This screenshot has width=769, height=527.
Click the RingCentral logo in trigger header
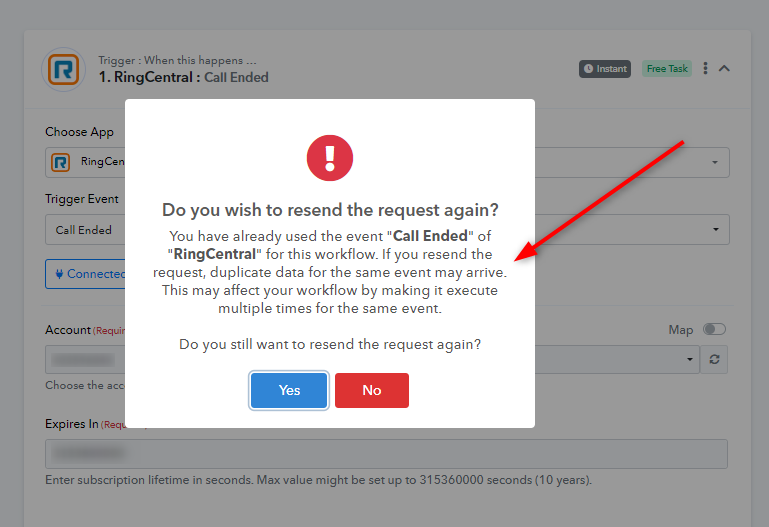click(x=63, y=69)
